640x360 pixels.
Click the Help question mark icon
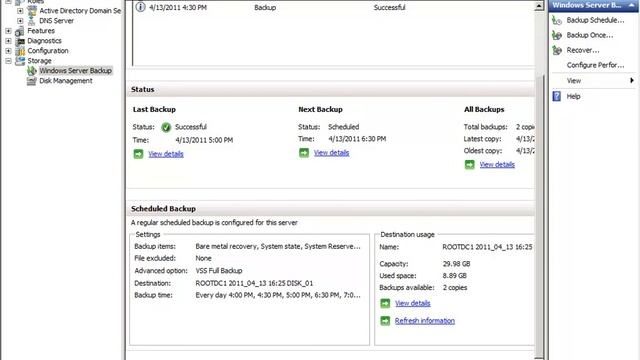[557, 96]
